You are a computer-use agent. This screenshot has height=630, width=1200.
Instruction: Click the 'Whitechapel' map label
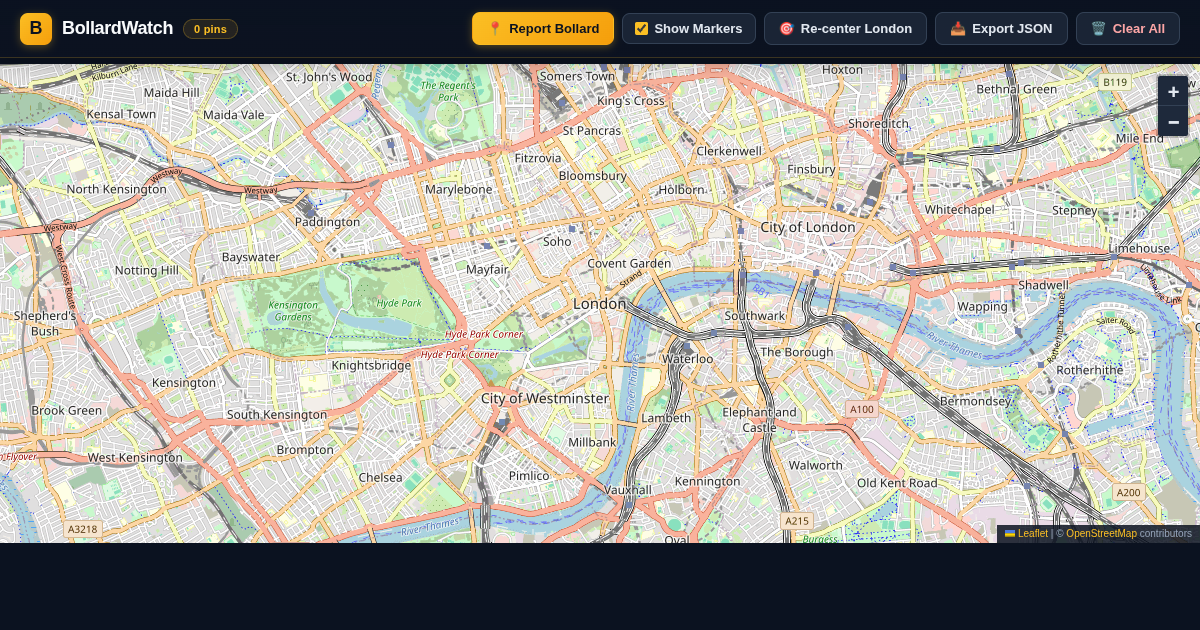960,209
